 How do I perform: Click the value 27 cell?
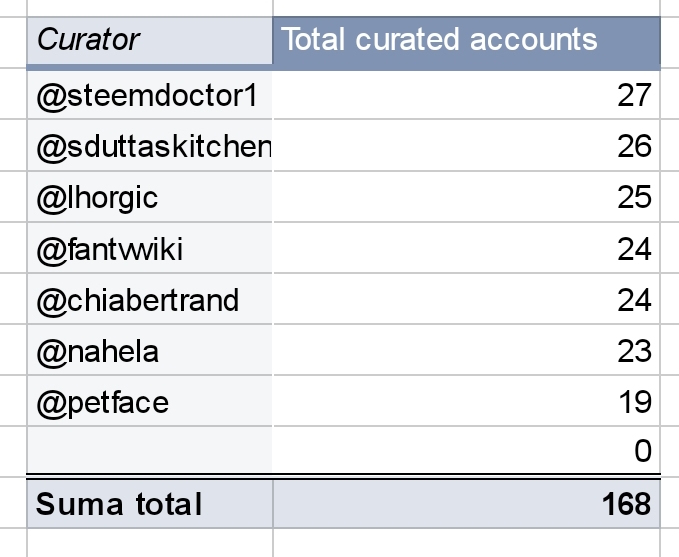click(x=466, y=96)
